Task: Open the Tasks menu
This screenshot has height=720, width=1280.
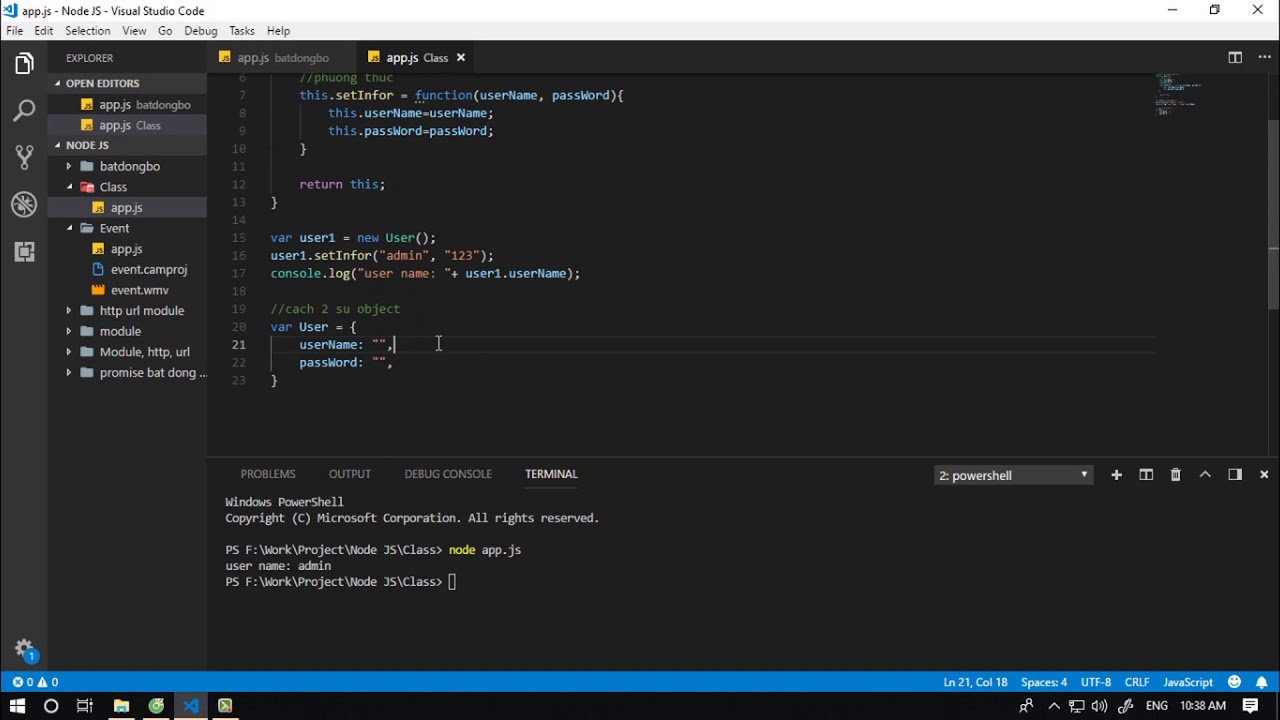Action: [242, 31]
